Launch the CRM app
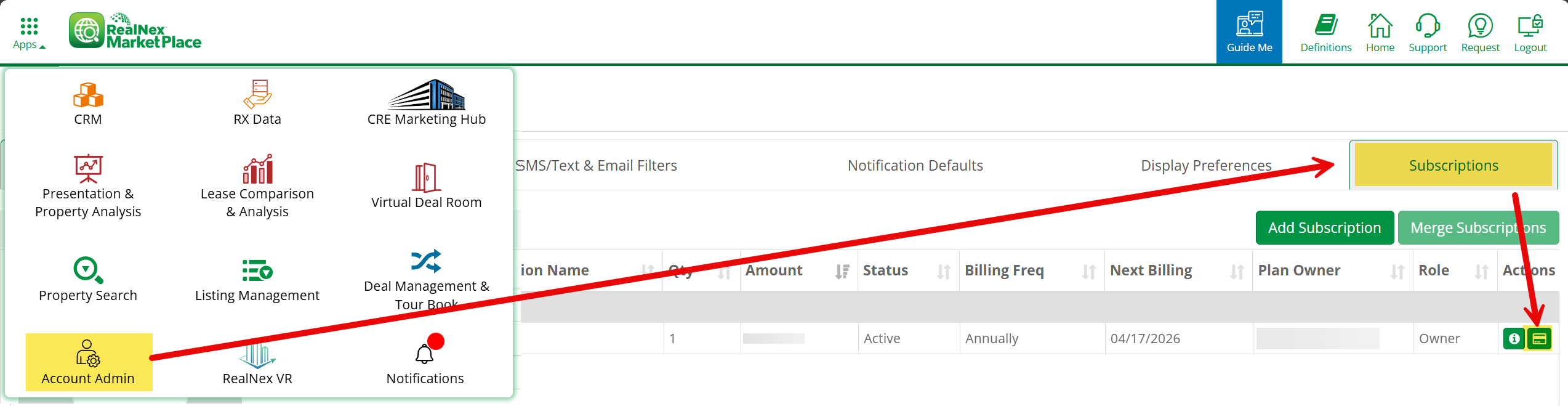Screen dimensions: 1568x406 pyautogui.click(x=88, y=104)
